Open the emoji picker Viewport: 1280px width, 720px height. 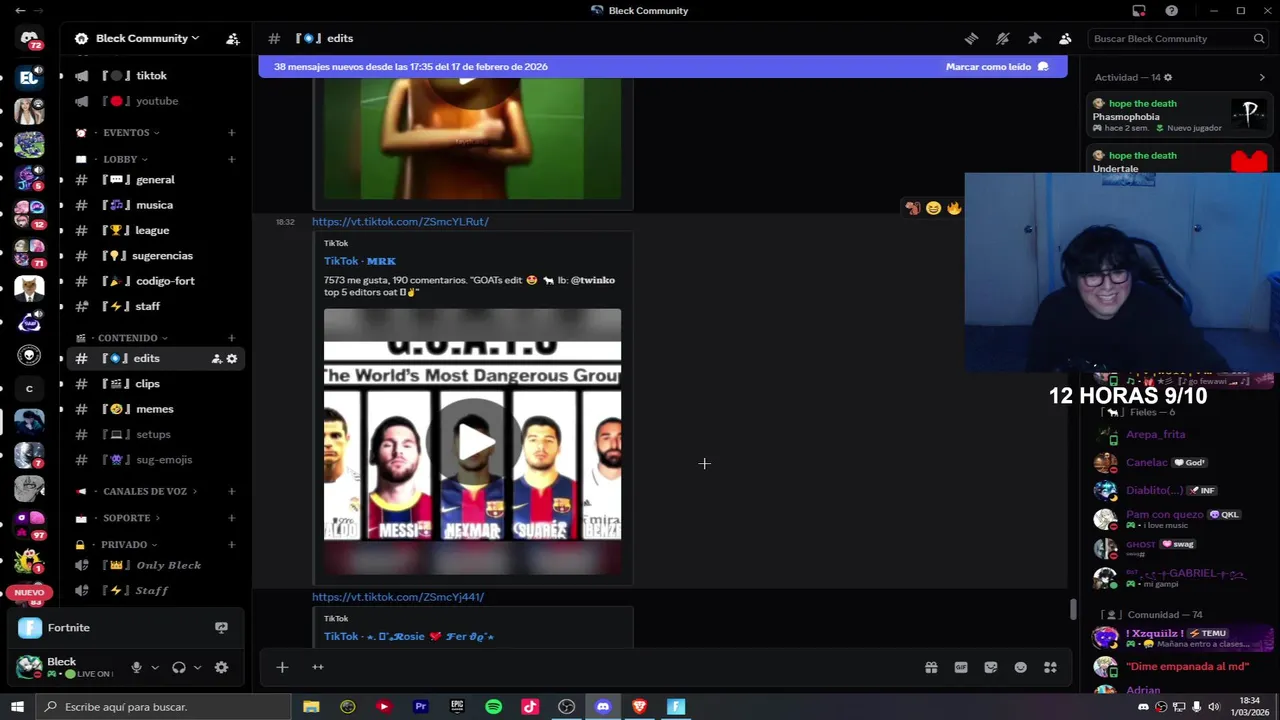tap(1021, 667)
